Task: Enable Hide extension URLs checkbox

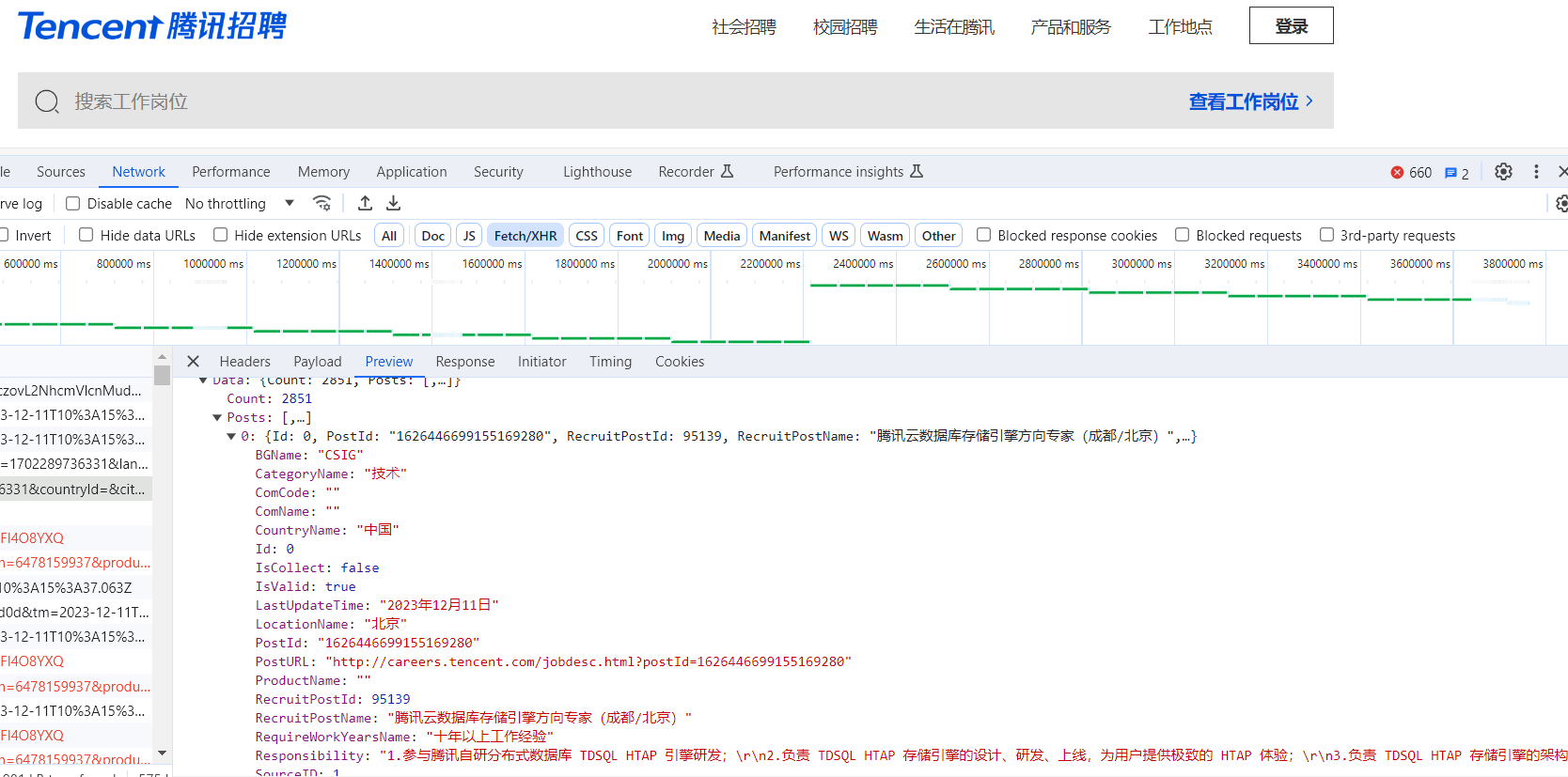Action: click(x=220, y=235)
